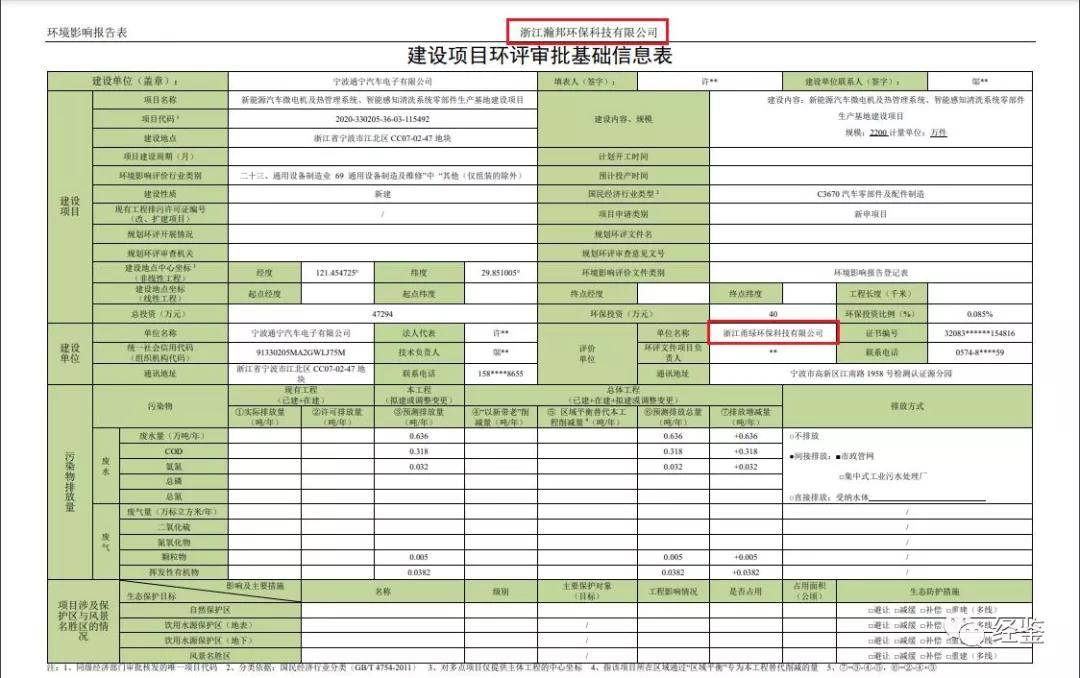Select the 市政管网 option under 间接排放
This screenshot has width=1080, height=678.
click(837, 455)
